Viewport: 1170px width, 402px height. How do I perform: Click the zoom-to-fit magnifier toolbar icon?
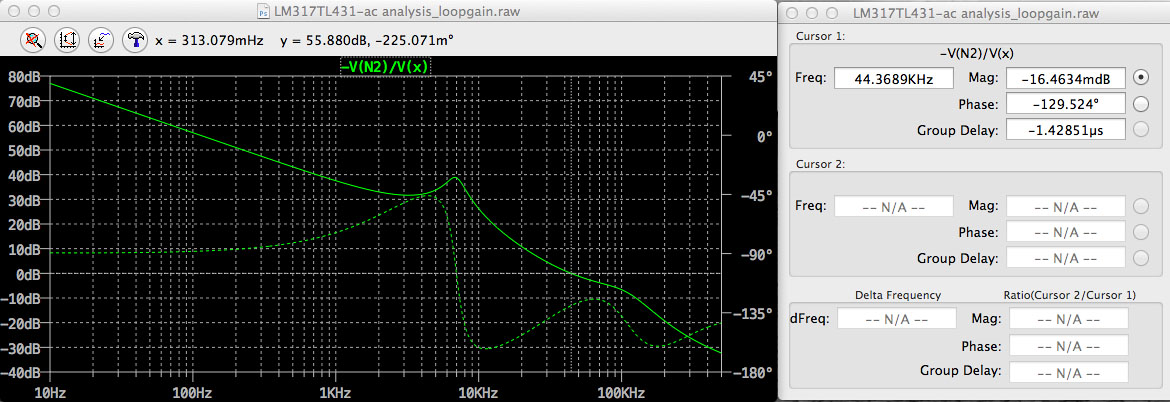[31, 40]
